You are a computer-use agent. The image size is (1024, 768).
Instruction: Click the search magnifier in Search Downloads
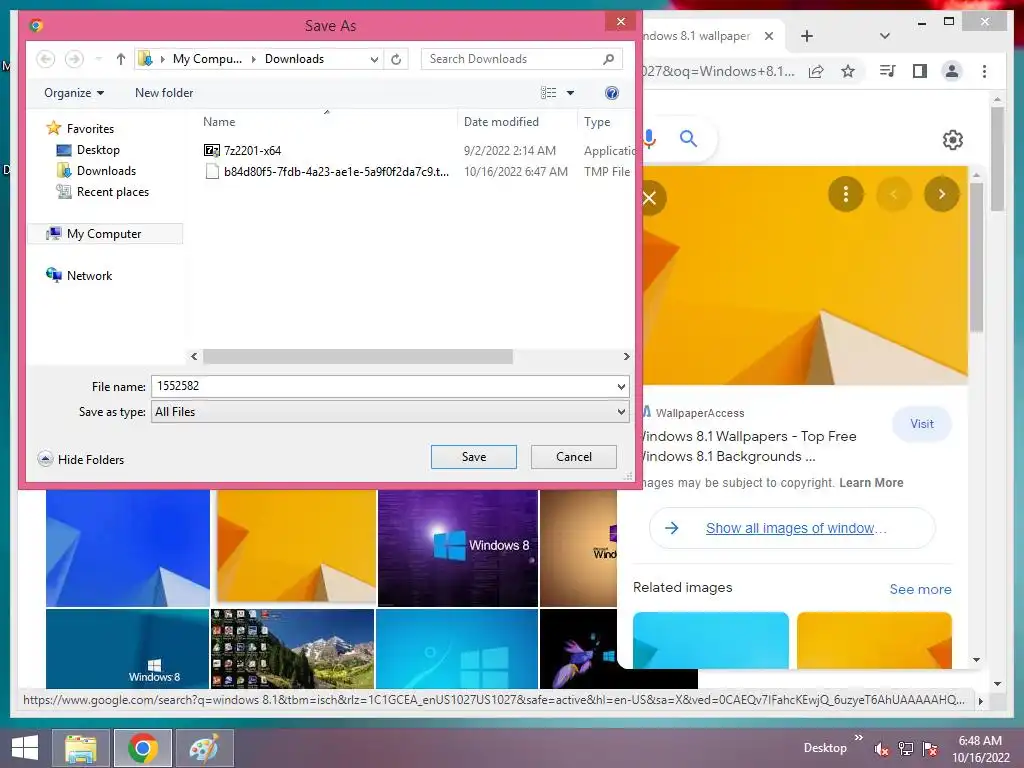[x=608, y=59]
